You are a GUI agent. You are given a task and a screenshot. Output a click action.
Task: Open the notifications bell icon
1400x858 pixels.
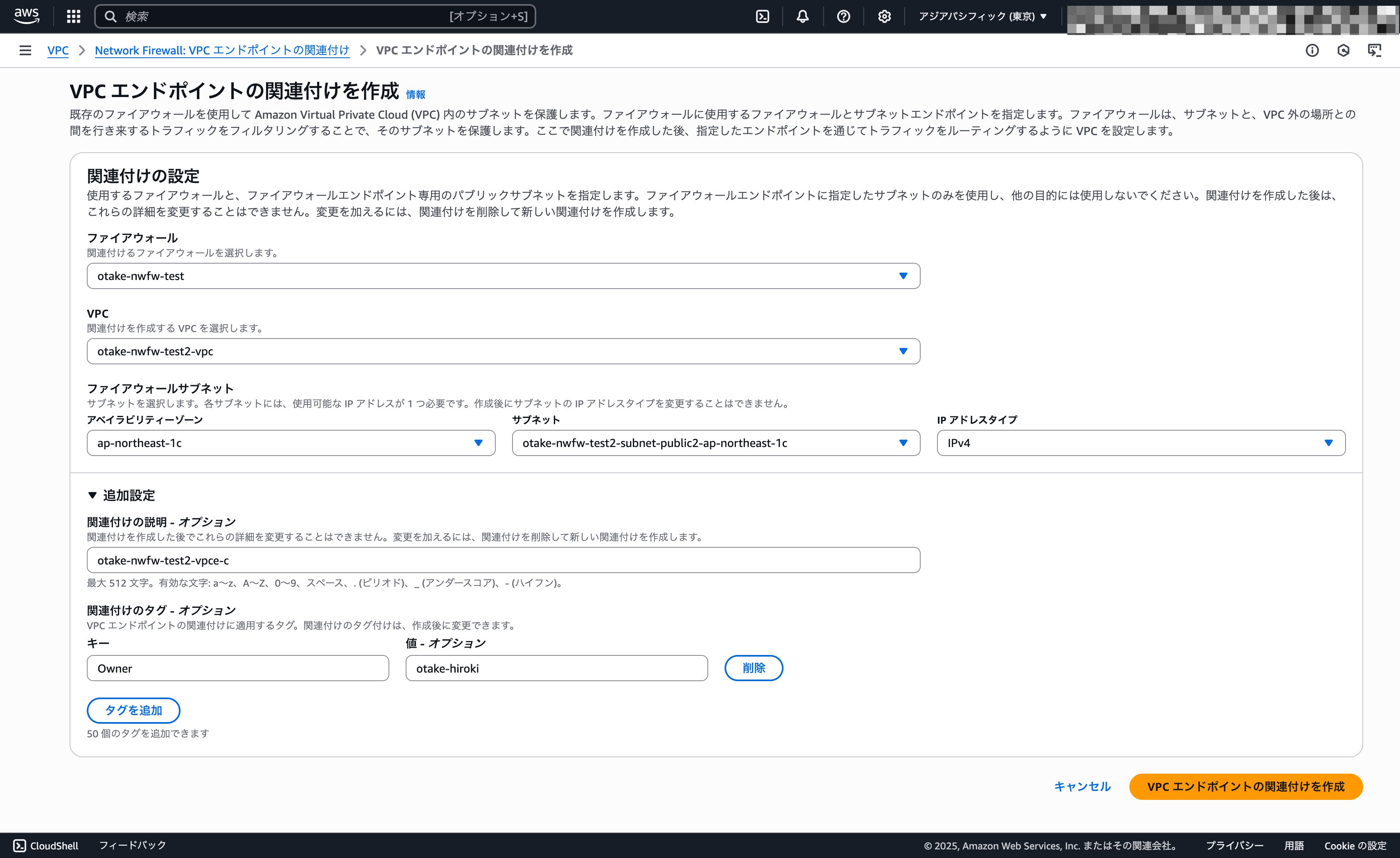[803, 16]
